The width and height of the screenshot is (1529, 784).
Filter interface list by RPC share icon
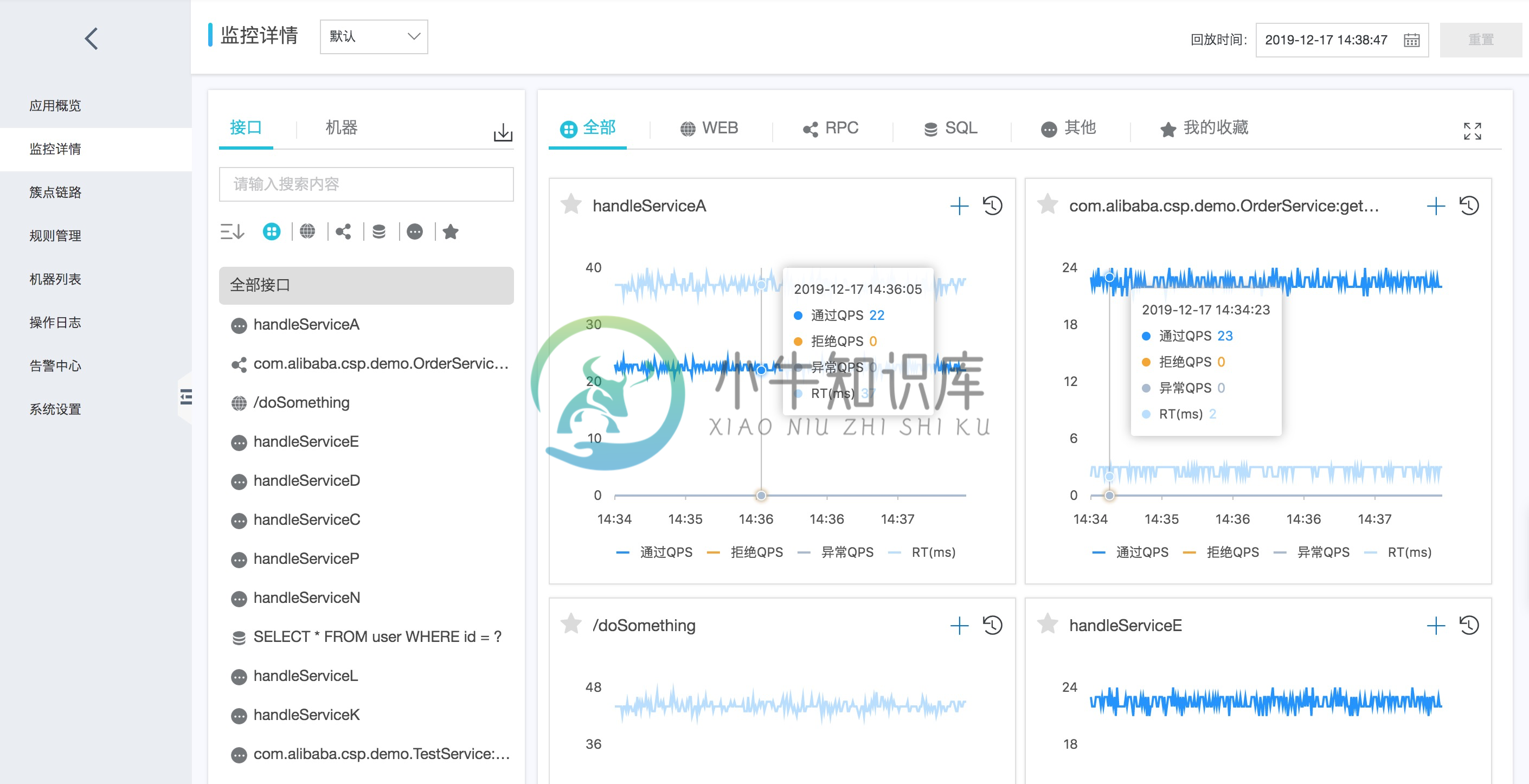[343, 232]
